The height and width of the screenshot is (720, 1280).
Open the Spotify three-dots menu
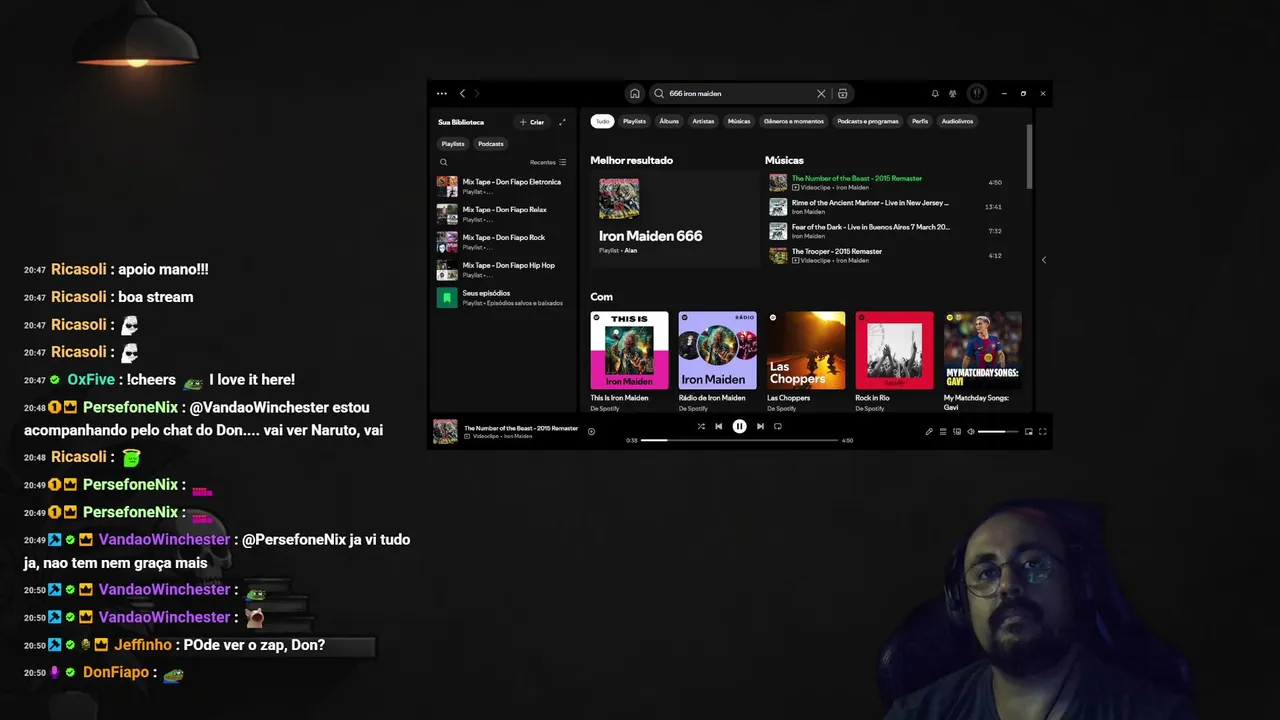tap(442, 93)
